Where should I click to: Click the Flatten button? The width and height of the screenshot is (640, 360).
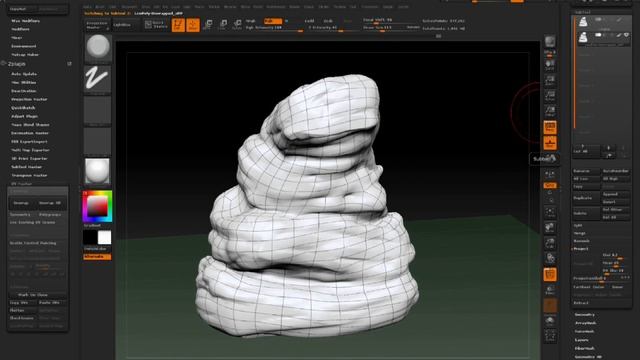click(22, 310)
